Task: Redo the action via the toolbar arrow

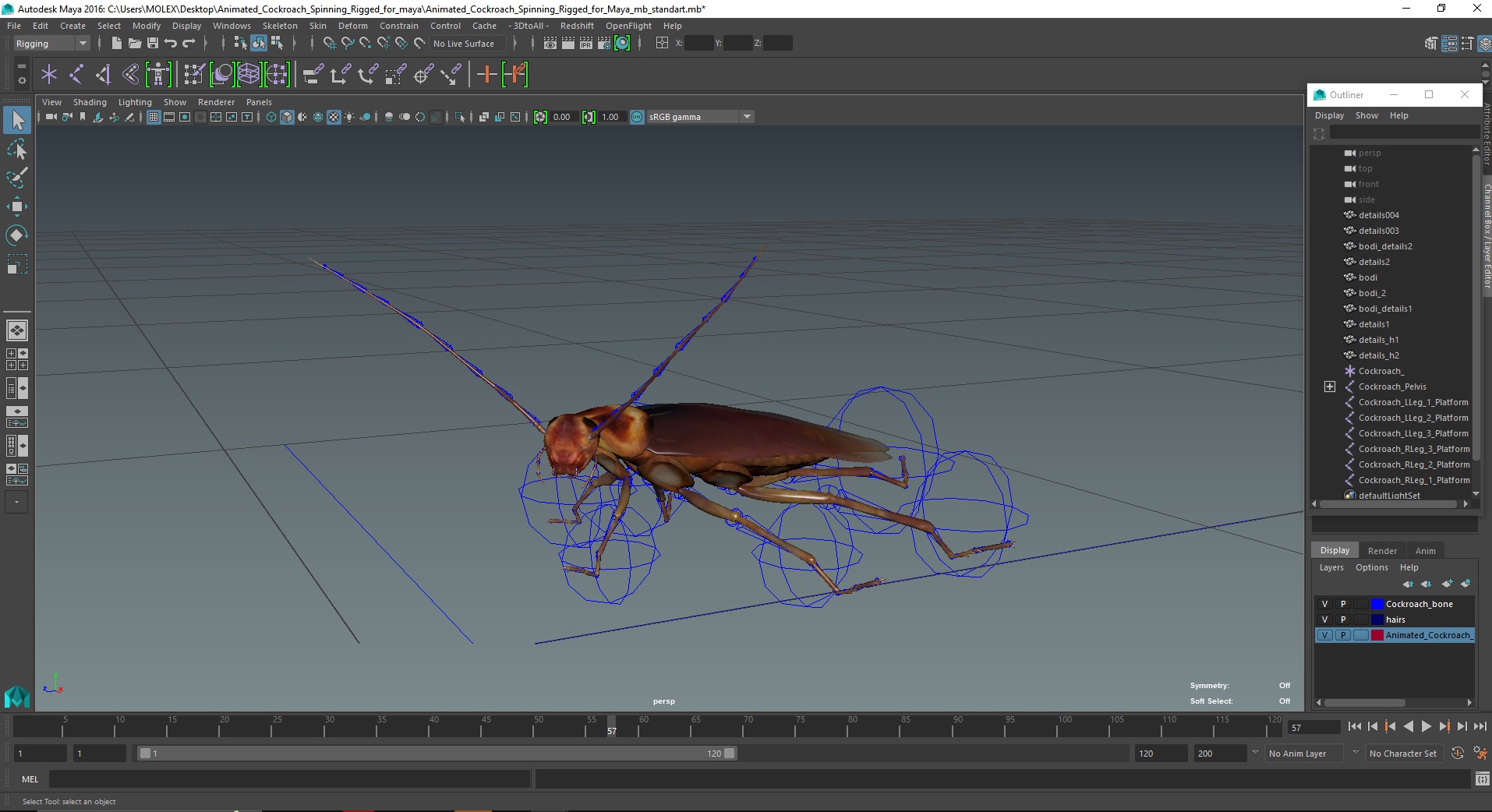Action: tap(189, 44)
